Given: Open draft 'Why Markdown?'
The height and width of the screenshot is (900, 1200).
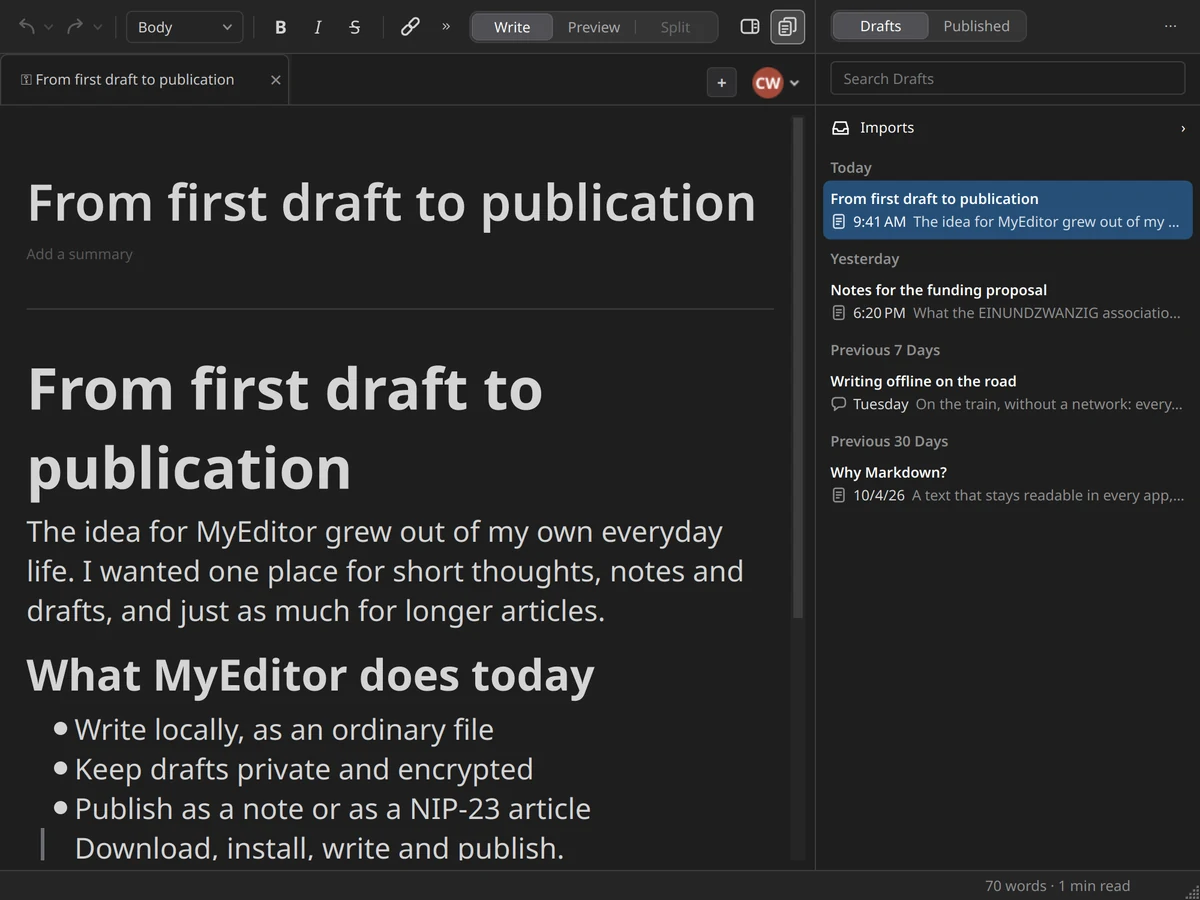Looking at the screenshot, I should click(x=1008, y=483).
